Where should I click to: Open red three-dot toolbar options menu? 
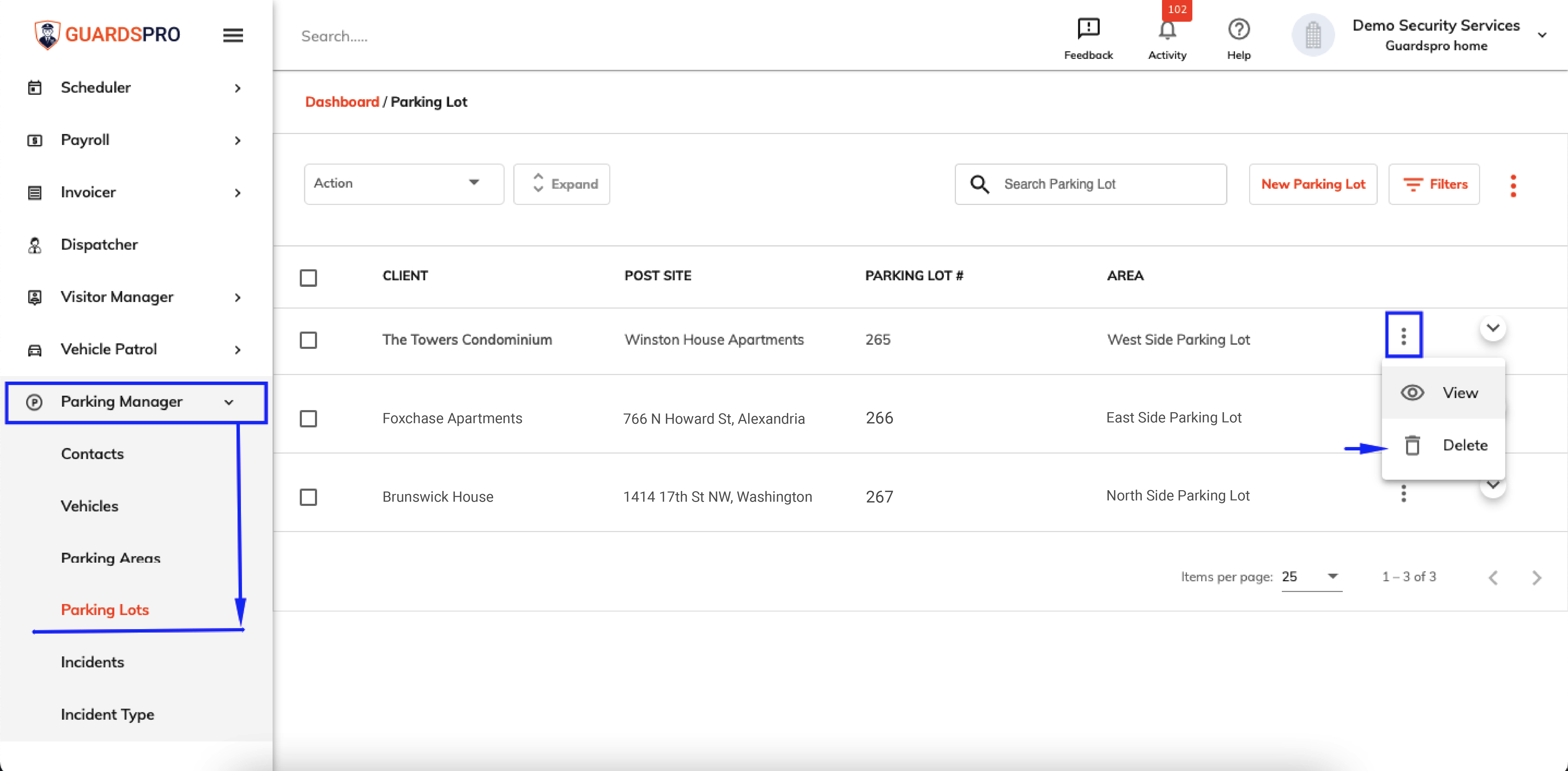[x=1513, y=185]
